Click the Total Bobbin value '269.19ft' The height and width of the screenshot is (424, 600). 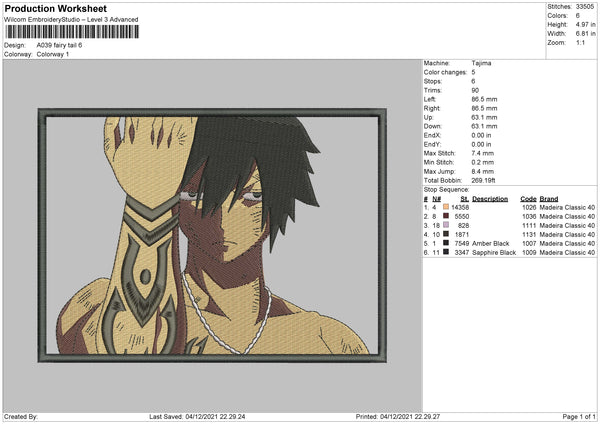pos(483,180)
